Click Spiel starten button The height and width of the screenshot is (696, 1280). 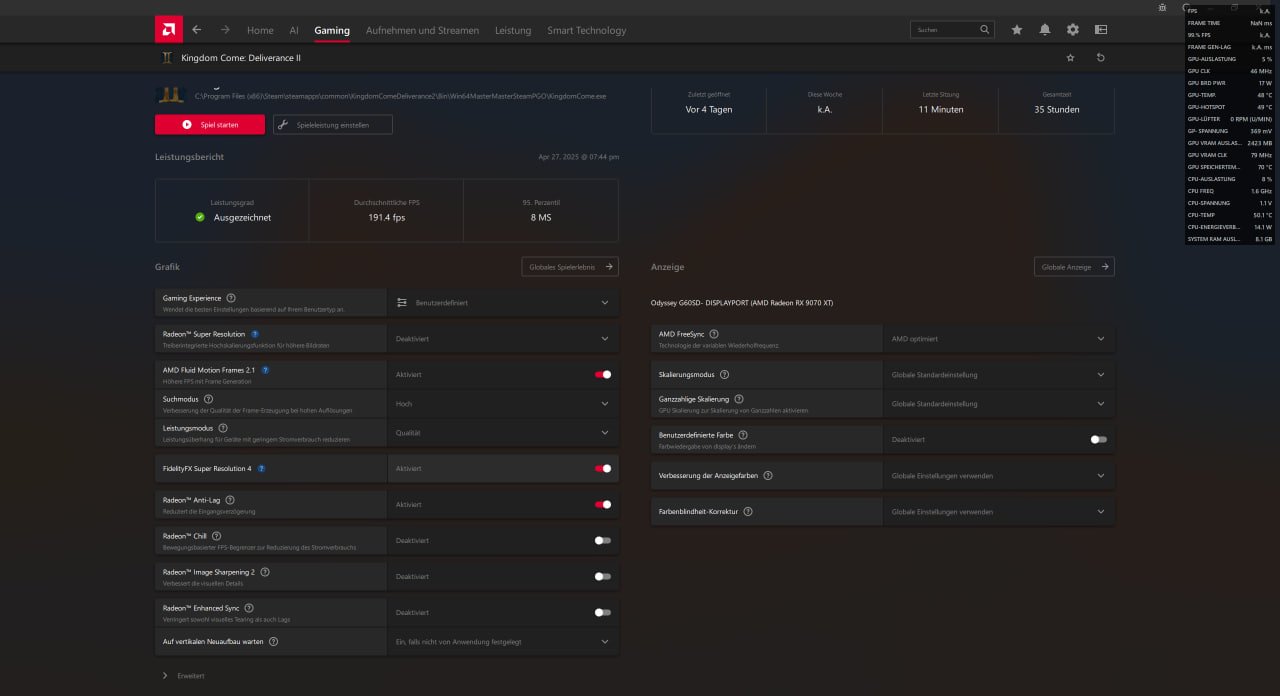210,125
